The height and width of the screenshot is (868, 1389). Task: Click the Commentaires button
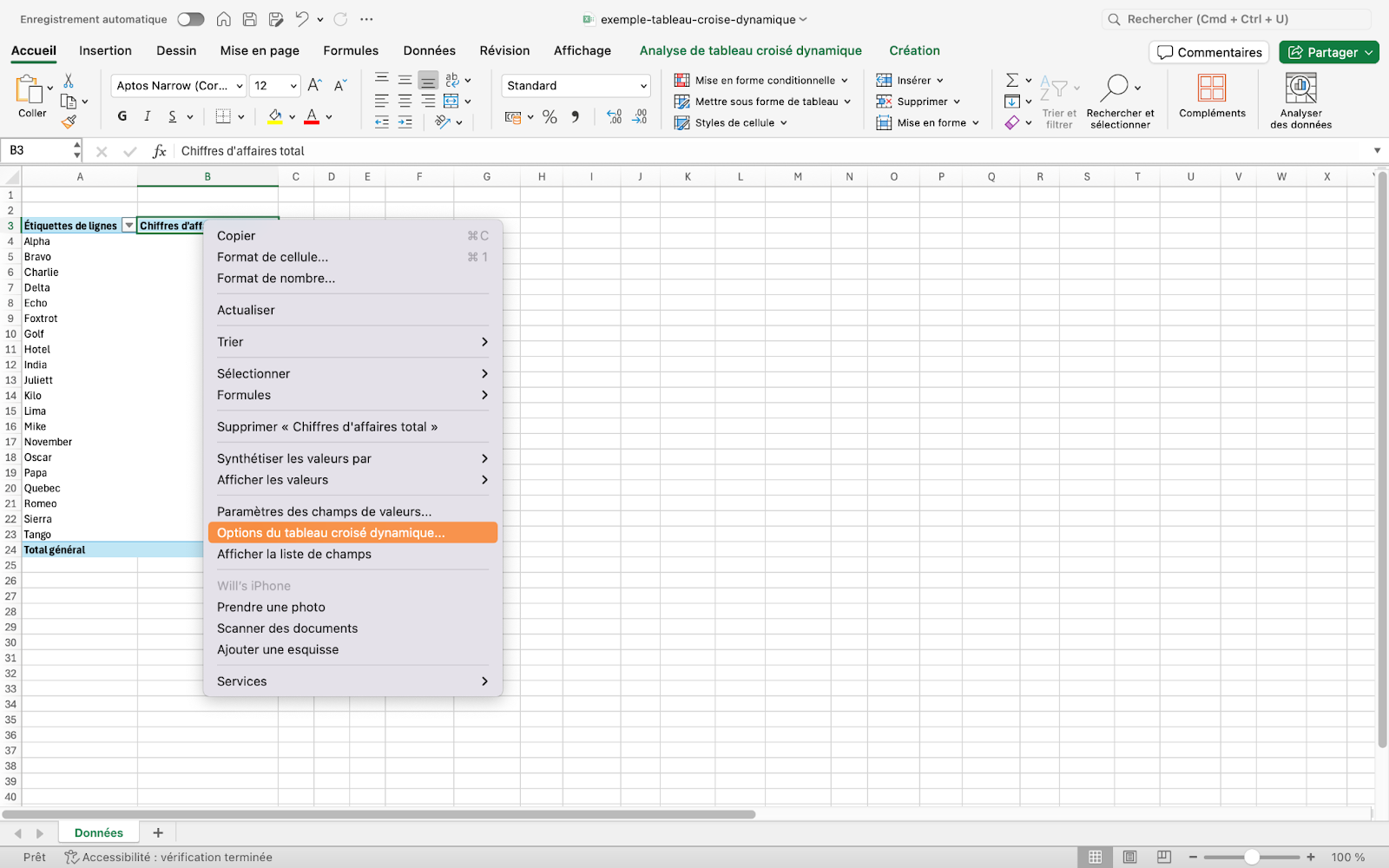tap(1209, 52)
